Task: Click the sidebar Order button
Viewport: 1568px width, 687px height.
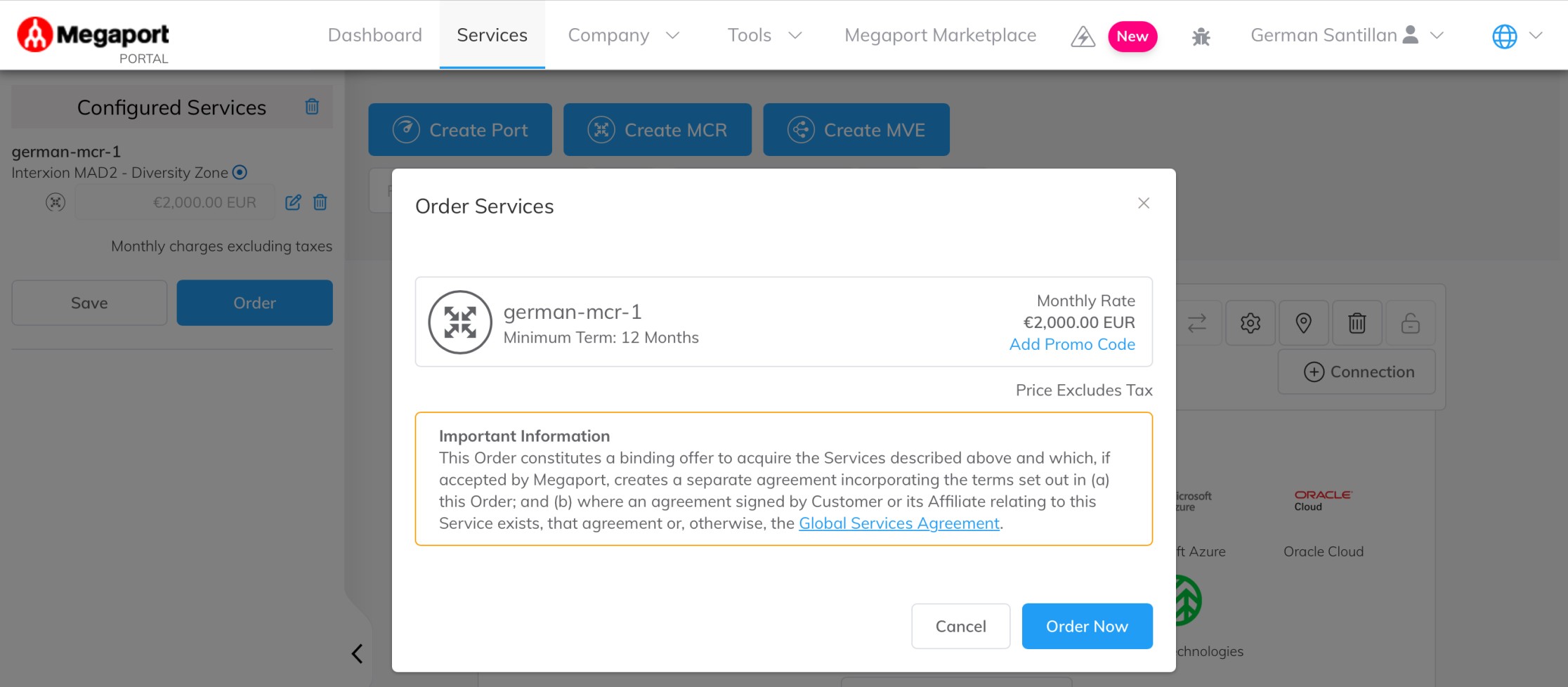Action: [x=254, y=303]
